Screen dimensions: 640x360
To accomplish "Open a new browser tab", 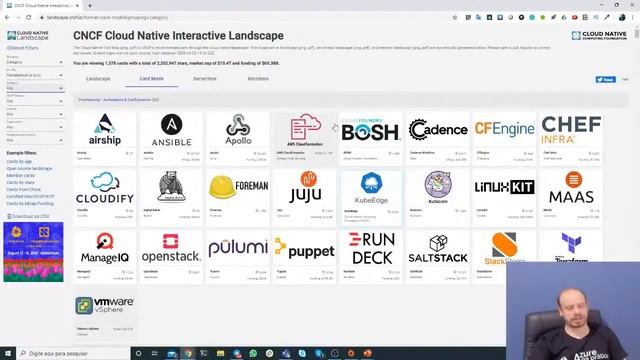I will 90,6.
